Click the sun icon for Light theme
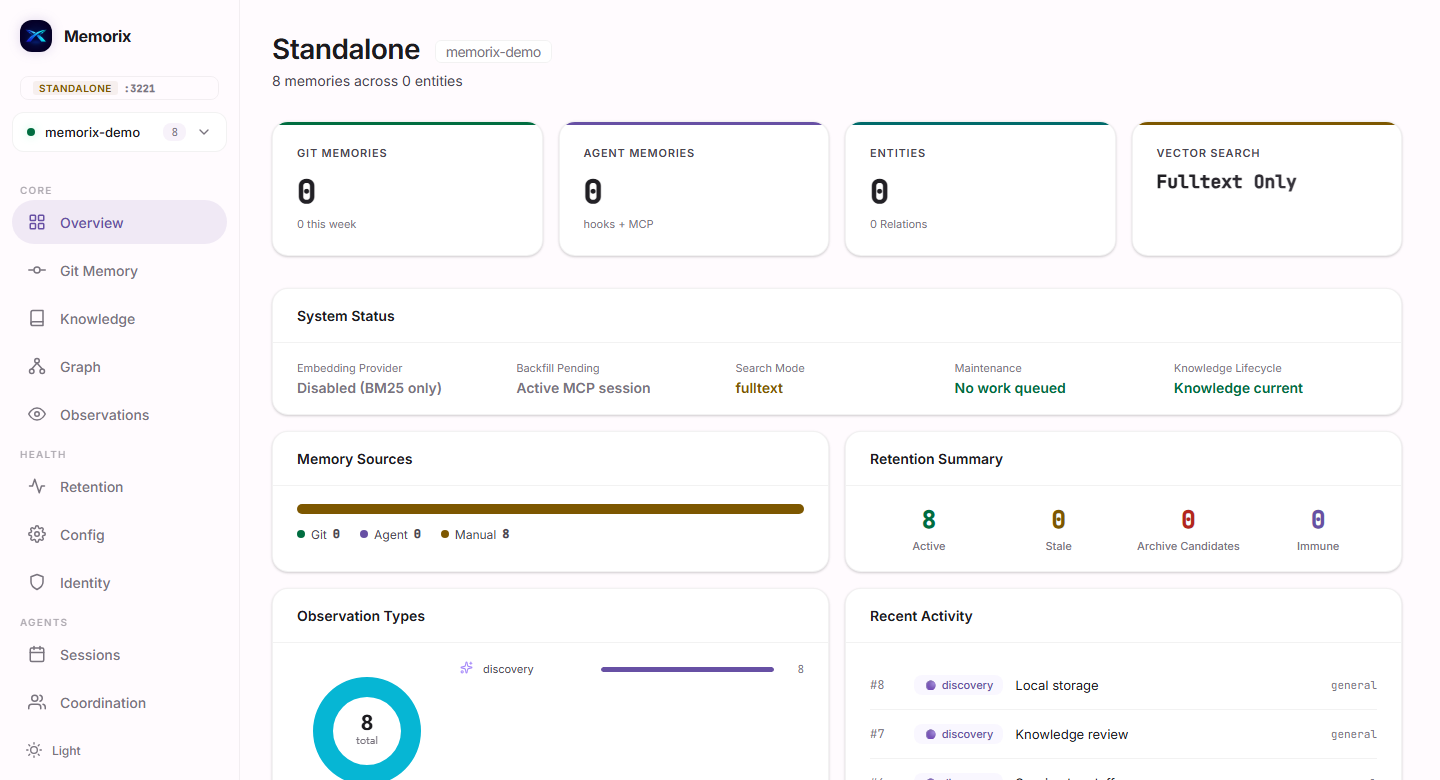This screenshot has width=1440, height=780. pos(34,750)
